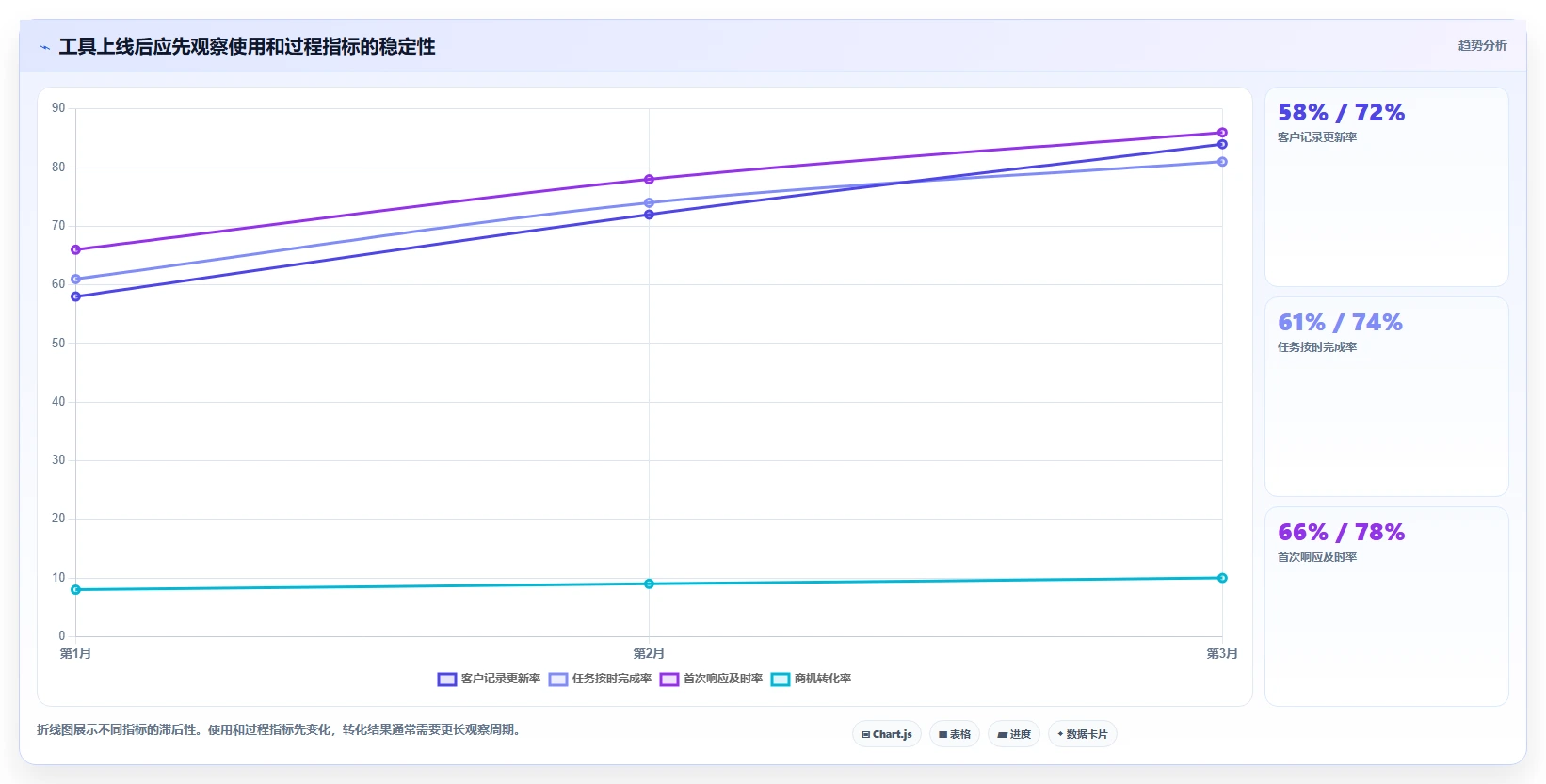1546x784 pixels.
Task: Click the 客户记录更新率 data point at 第1月
Action: pos(76,296)
